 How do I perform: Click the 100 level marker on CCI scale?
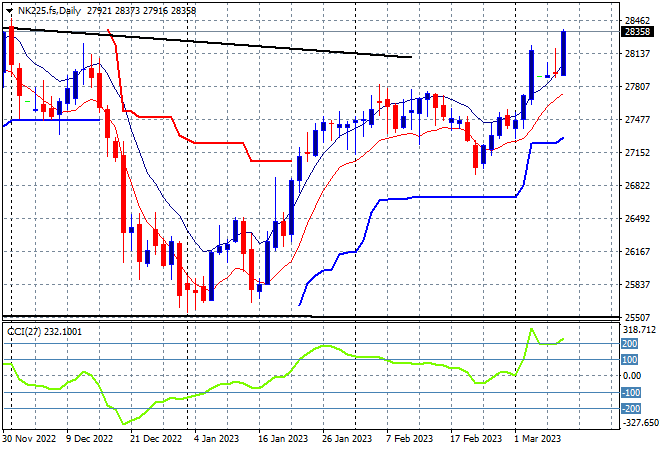pyautogui.click(x=630, y=360)
